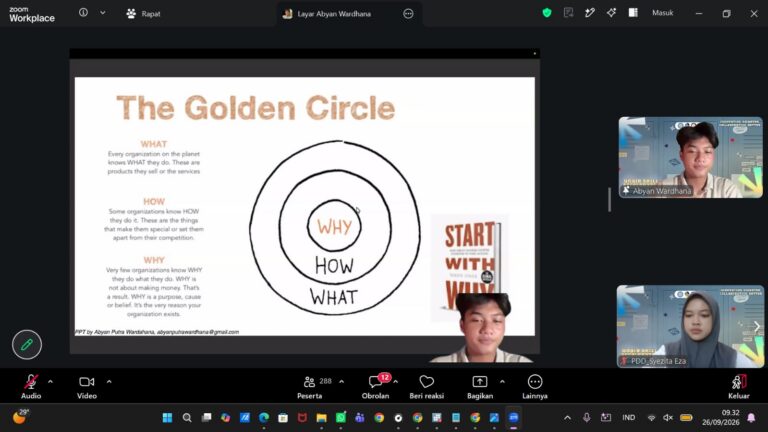The width and height of the screenshot is (768, 432).
Task: Click the Masuk sign-in button
Action: tap(662, 13)
